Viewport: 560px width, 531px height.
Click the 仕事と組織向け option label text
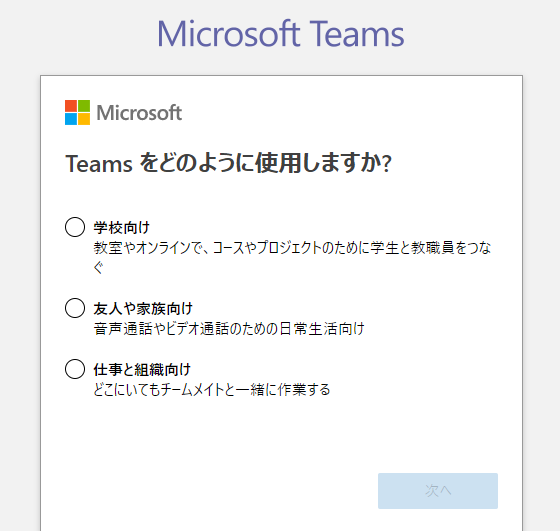coord(142,369)
